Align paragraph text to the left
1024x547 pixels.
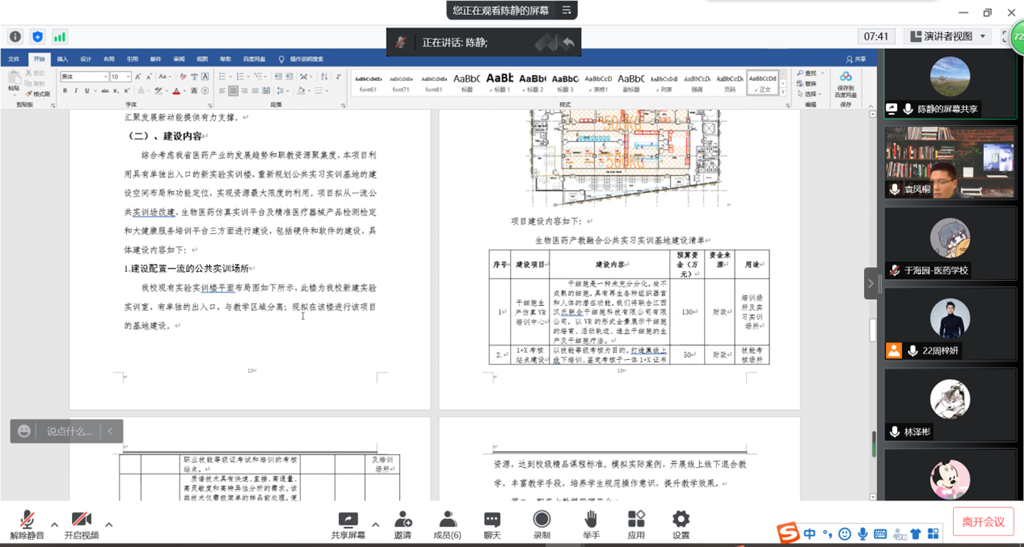(x=222, y=91)
